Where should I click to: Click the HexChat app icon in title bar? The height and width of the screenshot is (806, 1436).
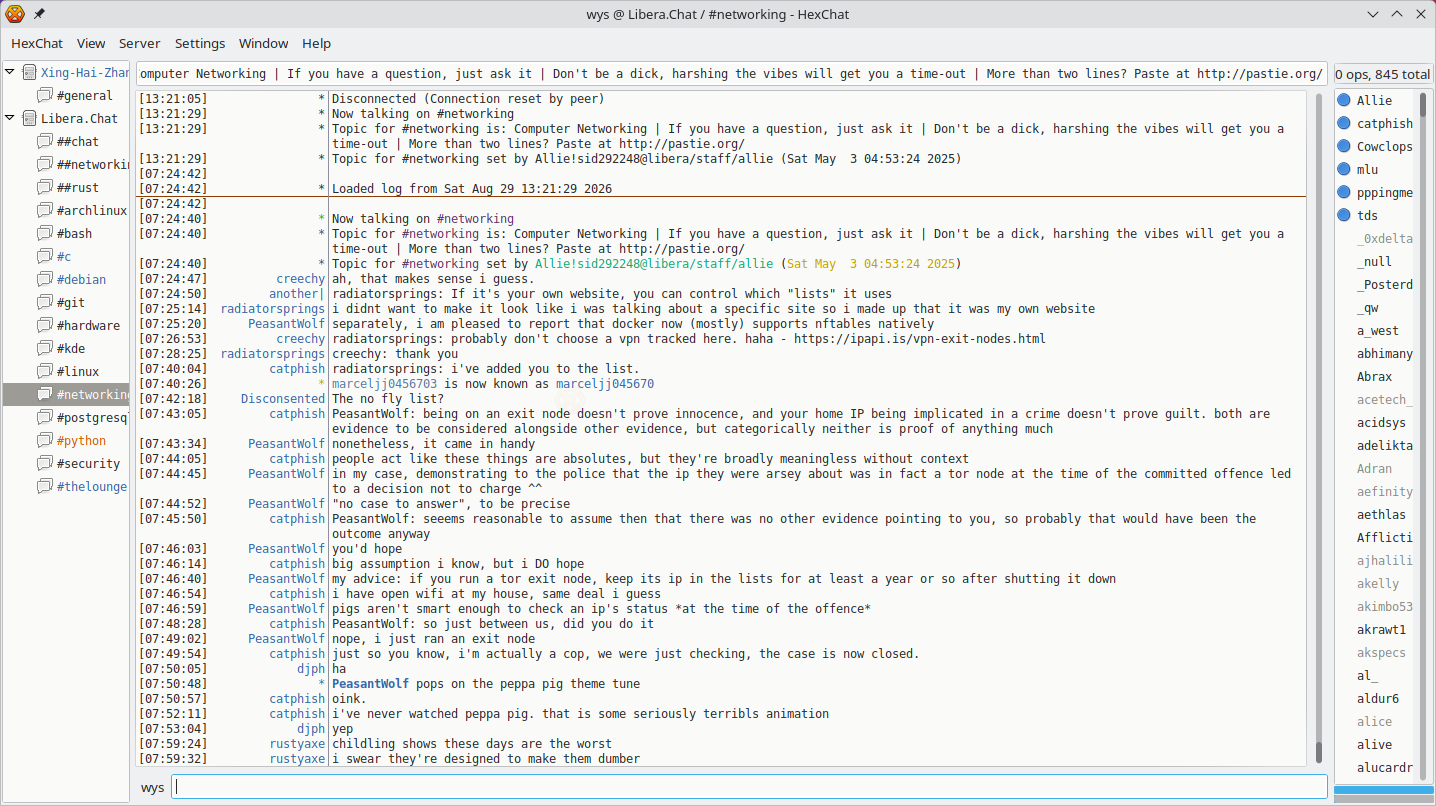pyautogui.click(x=15, y=14)
